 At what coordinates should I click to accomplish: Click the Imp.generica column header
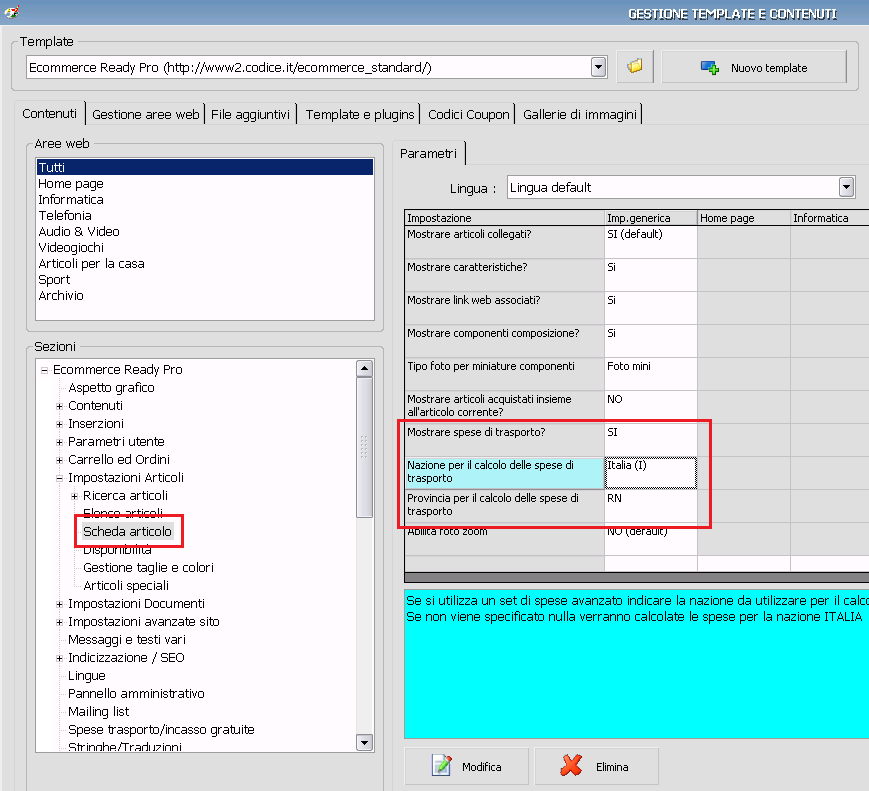click(x=651, y=218)
